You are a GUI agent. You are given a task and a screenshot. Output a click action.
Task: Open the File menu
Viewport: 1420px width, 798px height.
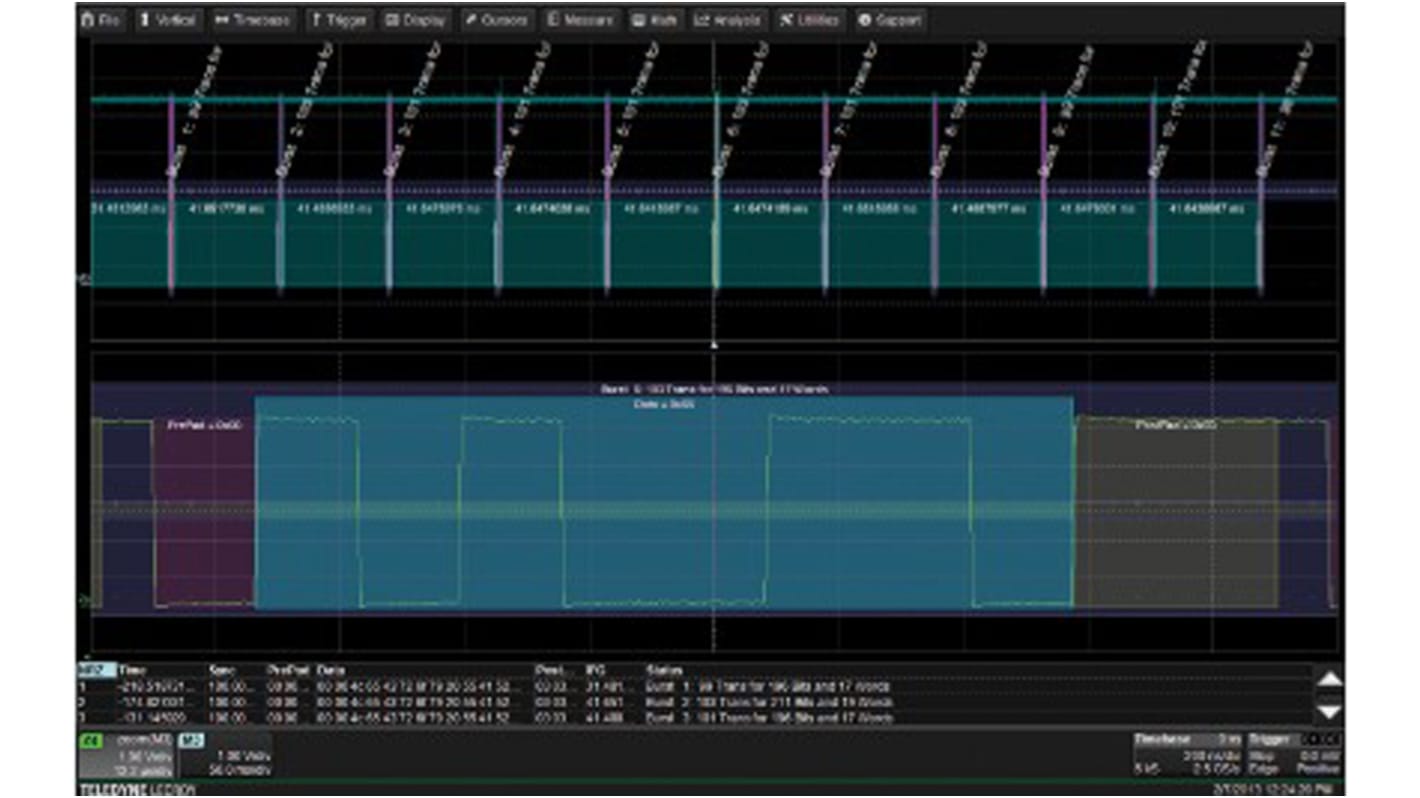103,20
